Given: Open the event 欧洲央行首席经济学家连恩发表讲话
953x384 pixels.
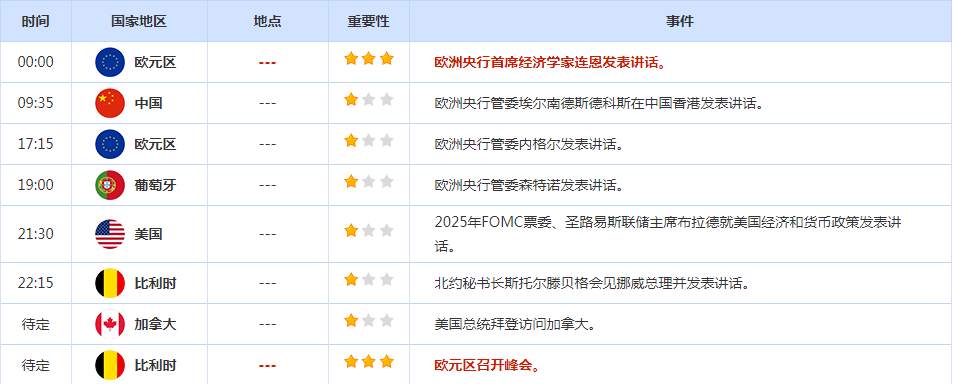Looking at the screenshot, I should 550,63.
